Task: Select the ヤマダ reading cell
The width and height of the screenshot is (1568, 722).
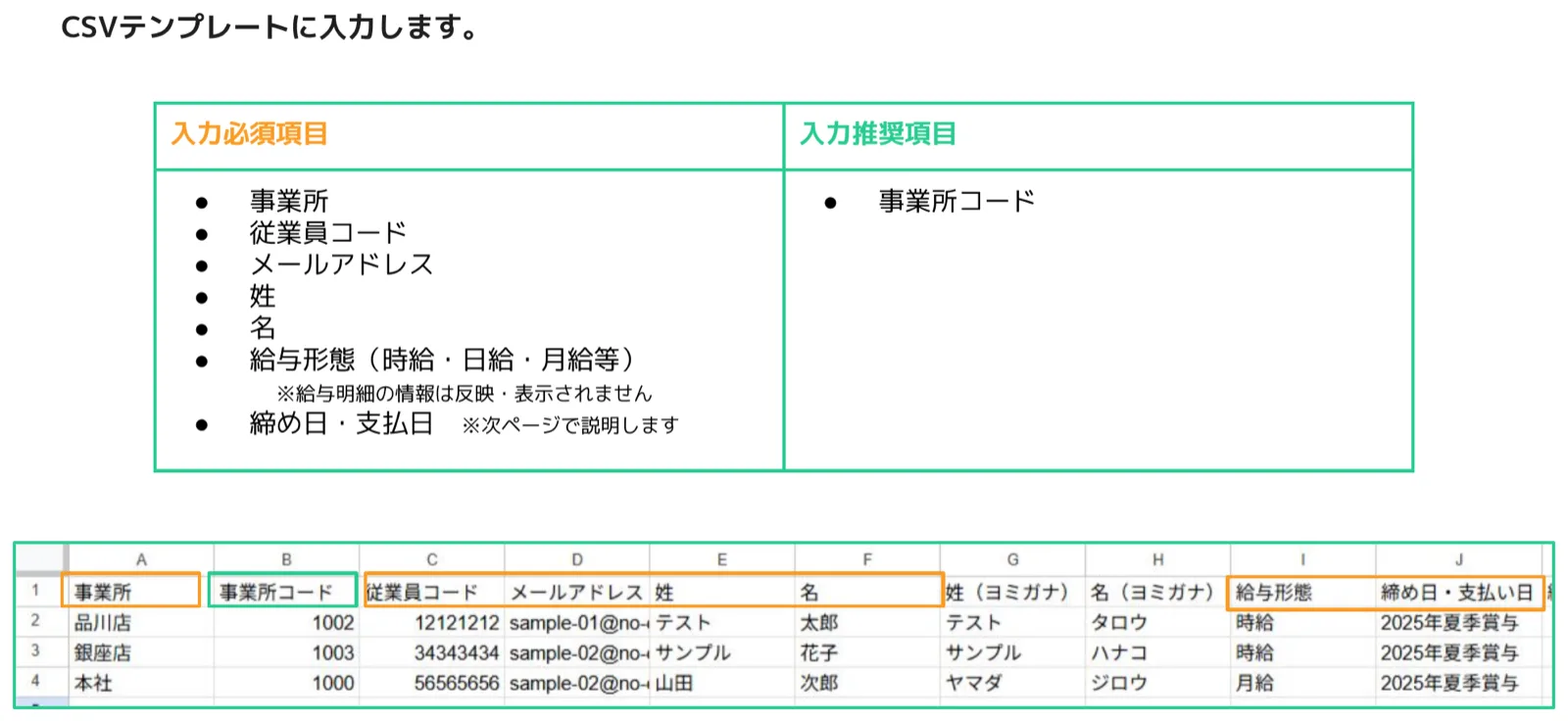Action: 1012,683
